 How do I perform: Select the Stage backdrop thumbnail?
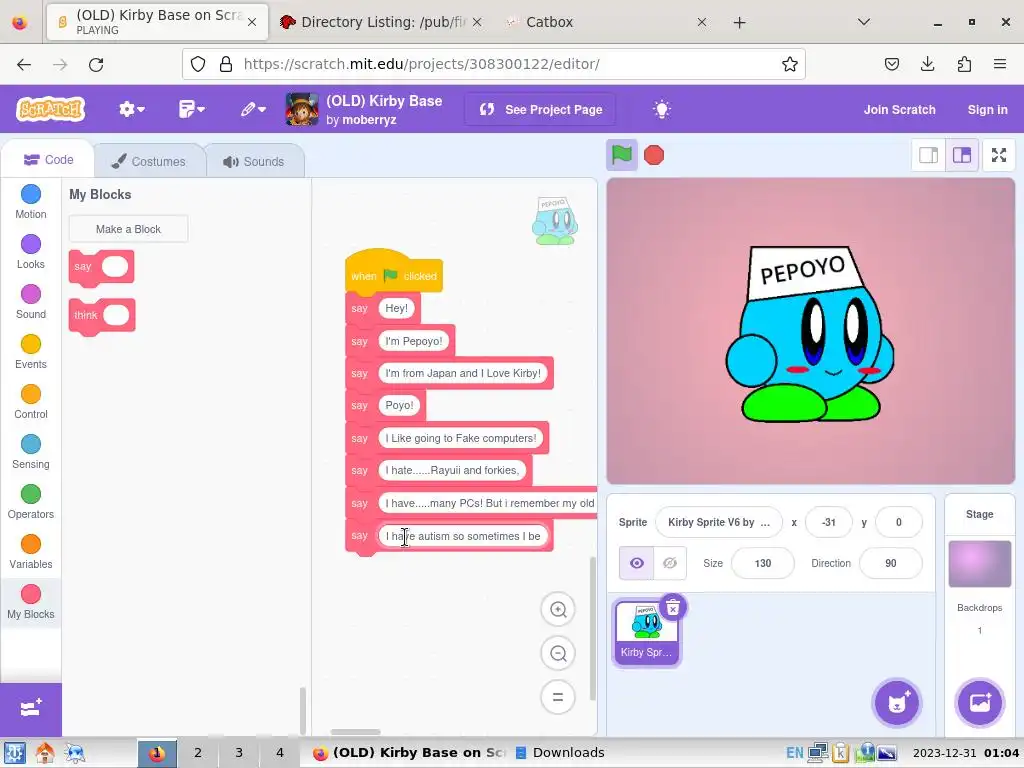tap(980, 564)
